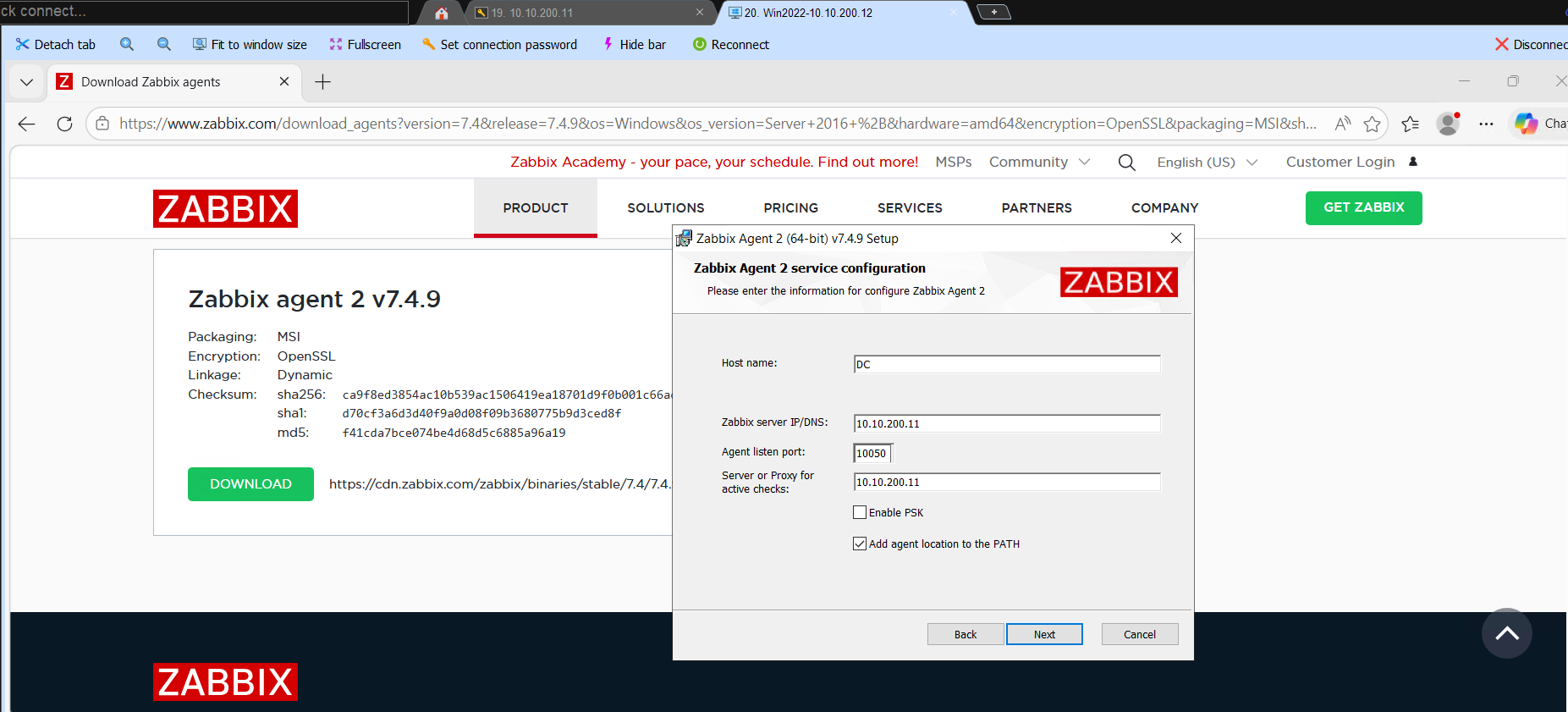
Task: Click the Reconnect toolbar button
Action: click(731, 45)
